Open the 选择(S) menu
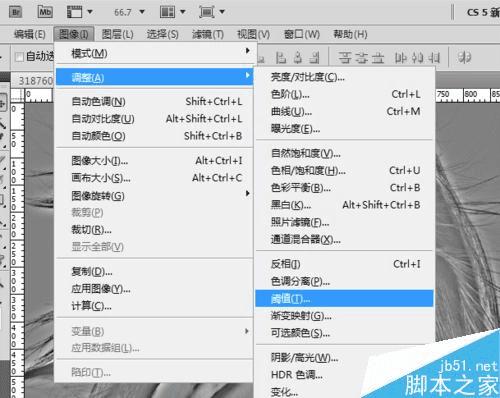Viewport: 500px width, 398px height. tap(163, 34)
